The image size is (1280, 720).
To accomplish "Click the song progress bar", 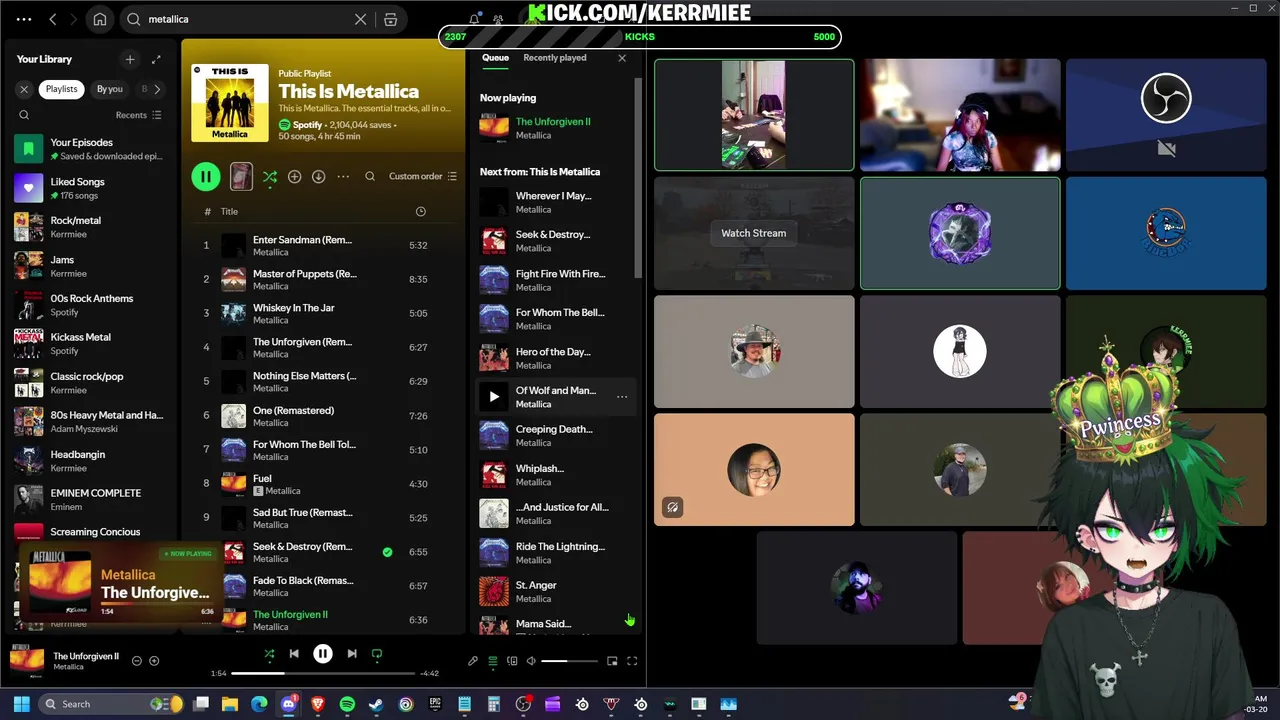I will (x=323, y=673).
